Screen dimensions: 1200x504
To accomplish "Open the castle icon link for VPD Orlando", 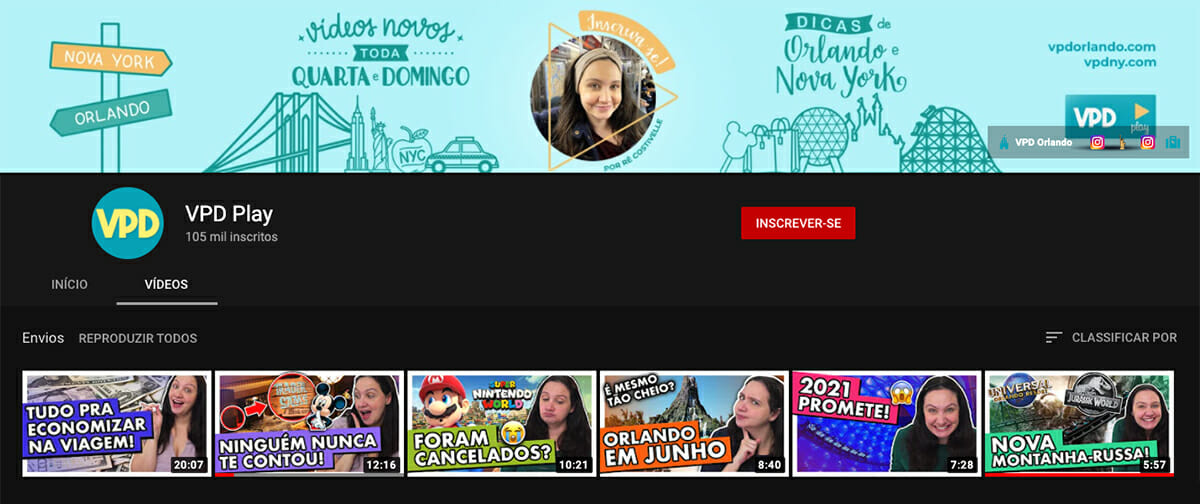I will coord(1004,142).
